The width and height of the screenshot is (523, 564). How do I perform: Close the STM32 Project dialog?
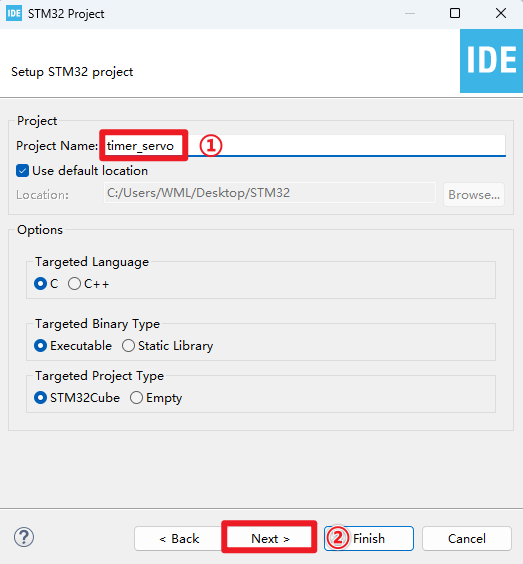[501, 13]
